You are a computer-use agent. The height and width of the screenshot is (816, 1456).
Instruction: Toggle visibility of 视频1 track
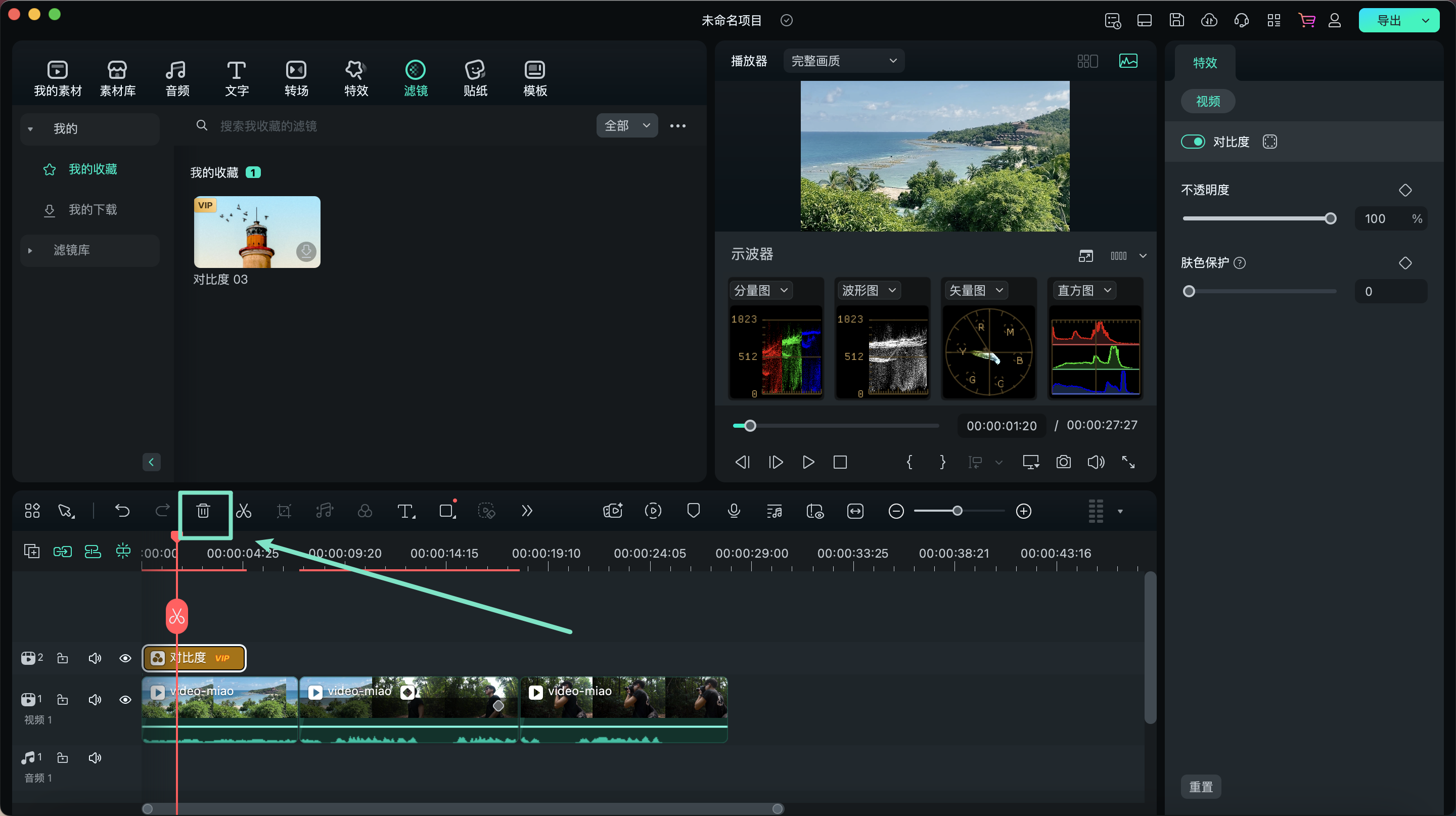tap(125, 700)
